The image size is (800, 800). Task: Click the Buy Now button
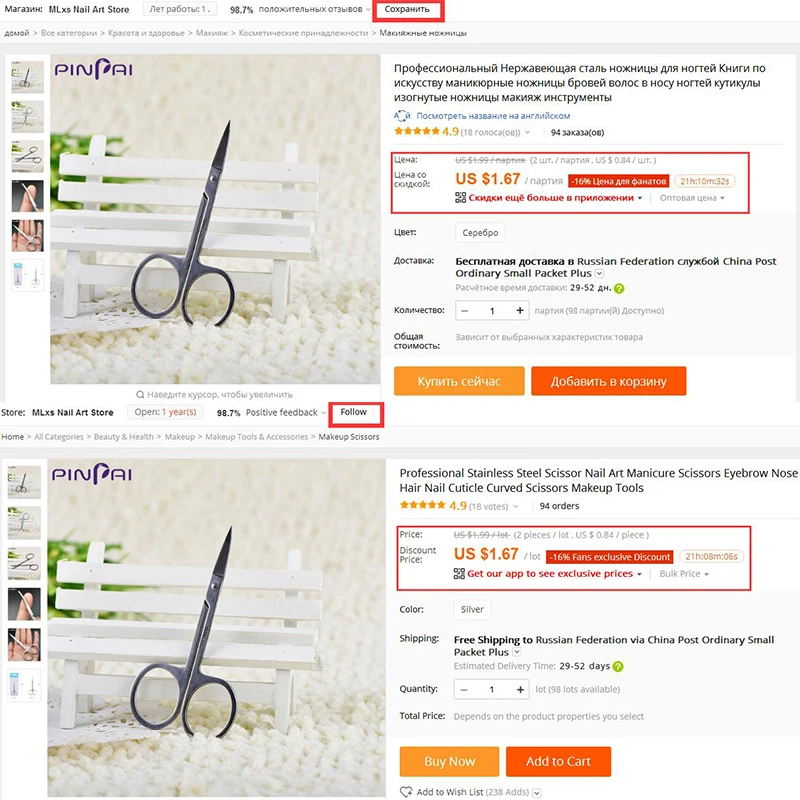click(449, 761)
